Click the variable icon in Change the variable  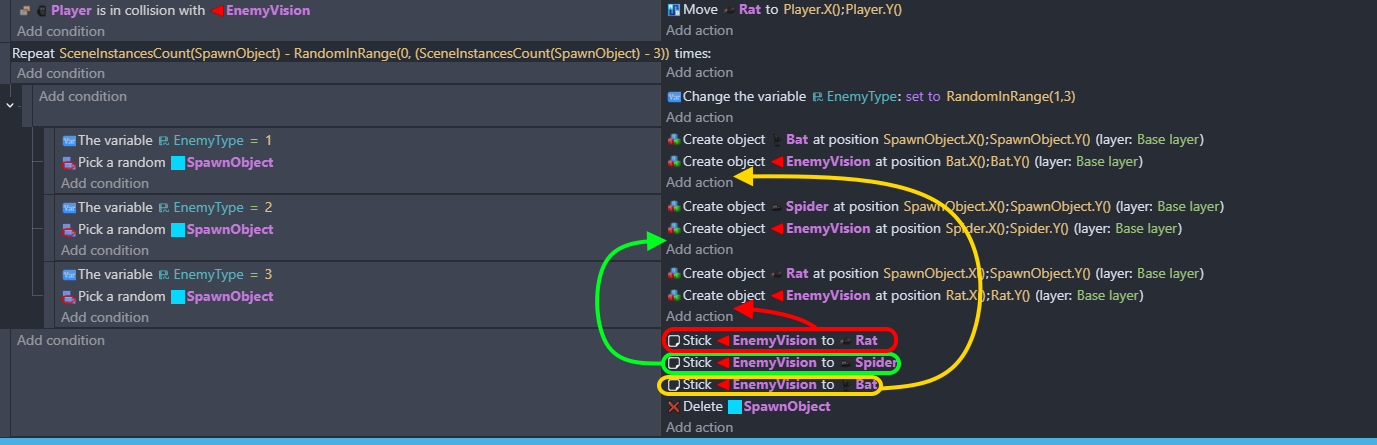coord(674,97)
